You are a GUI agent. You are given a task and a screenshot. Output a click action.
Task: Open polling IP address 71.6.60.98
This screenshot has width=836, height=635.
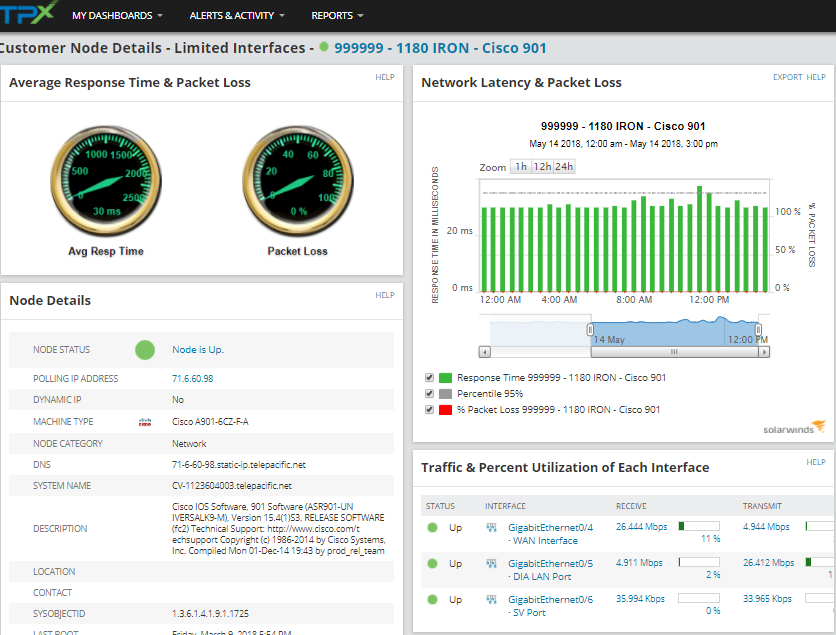click(192, 379)
